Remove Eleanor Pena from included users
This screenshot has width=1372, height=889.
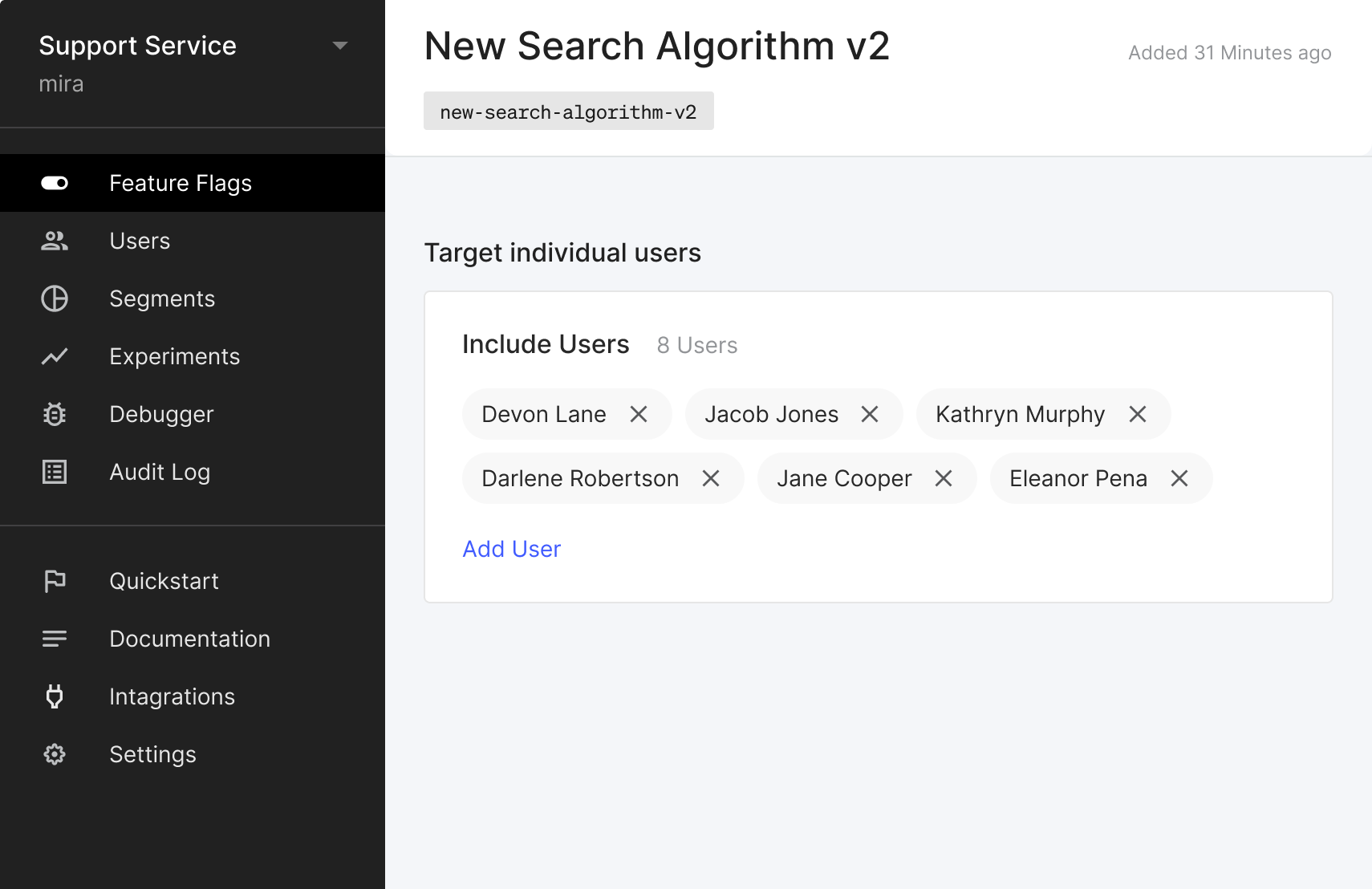1179,478
